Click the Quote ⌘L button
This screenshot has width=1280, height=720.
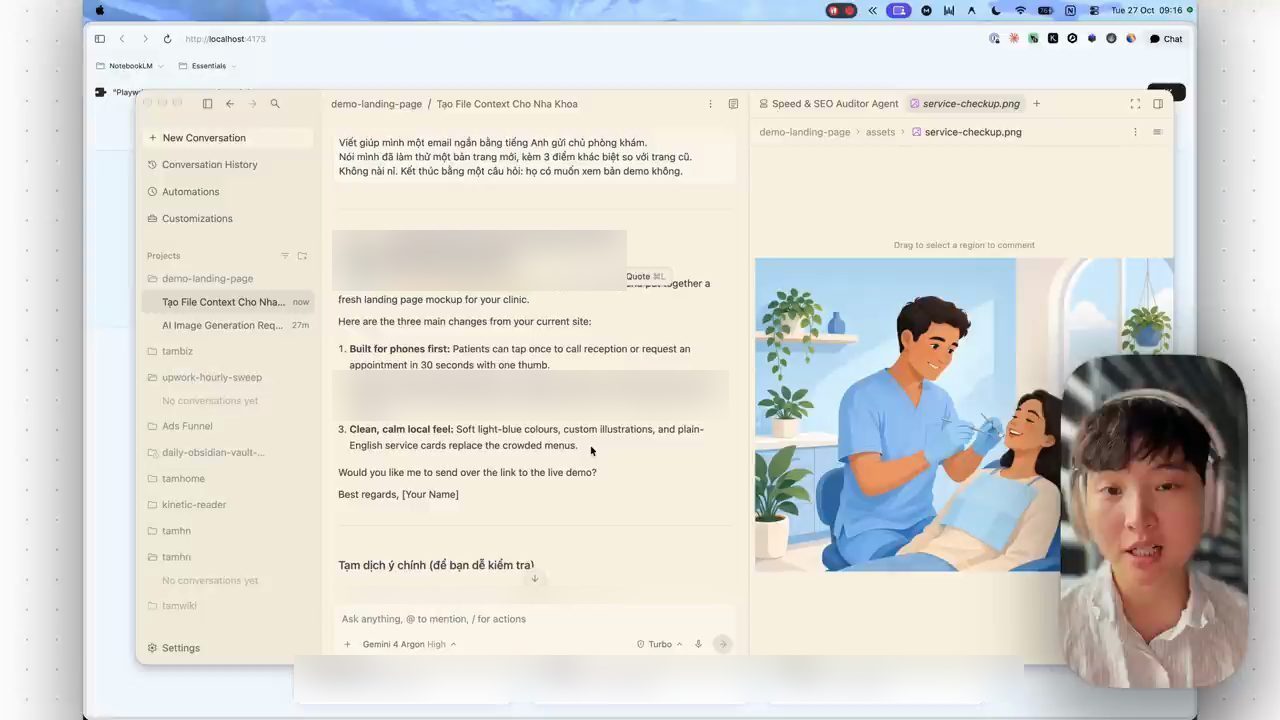(x=645, y=277)
